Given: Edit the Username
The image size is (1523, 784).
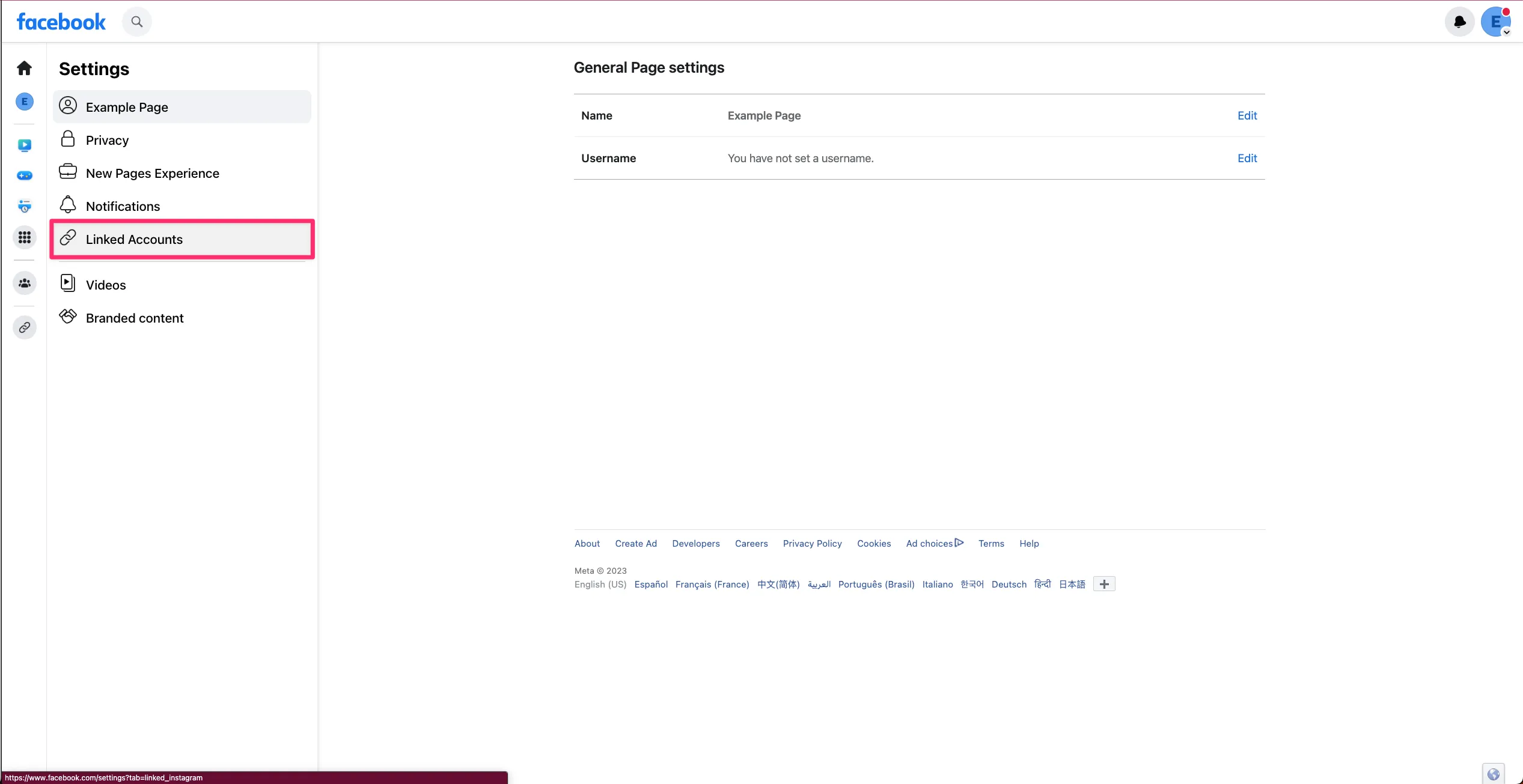Looking at the screenshot, I should pos(1247,158).
